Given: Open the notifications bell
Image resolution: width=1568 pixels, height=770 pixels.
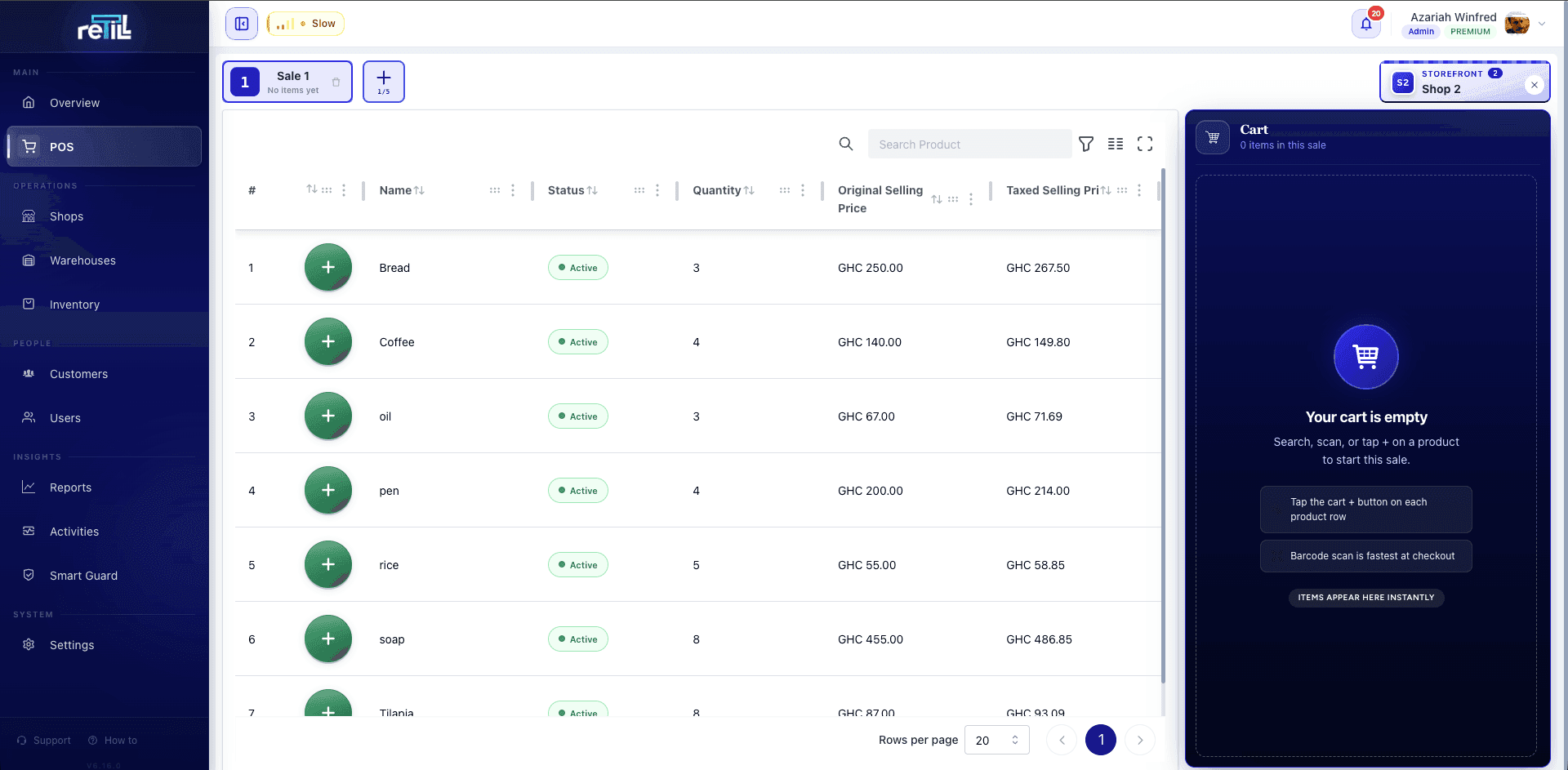Looking at the screenshot, I should (1365, 24).
